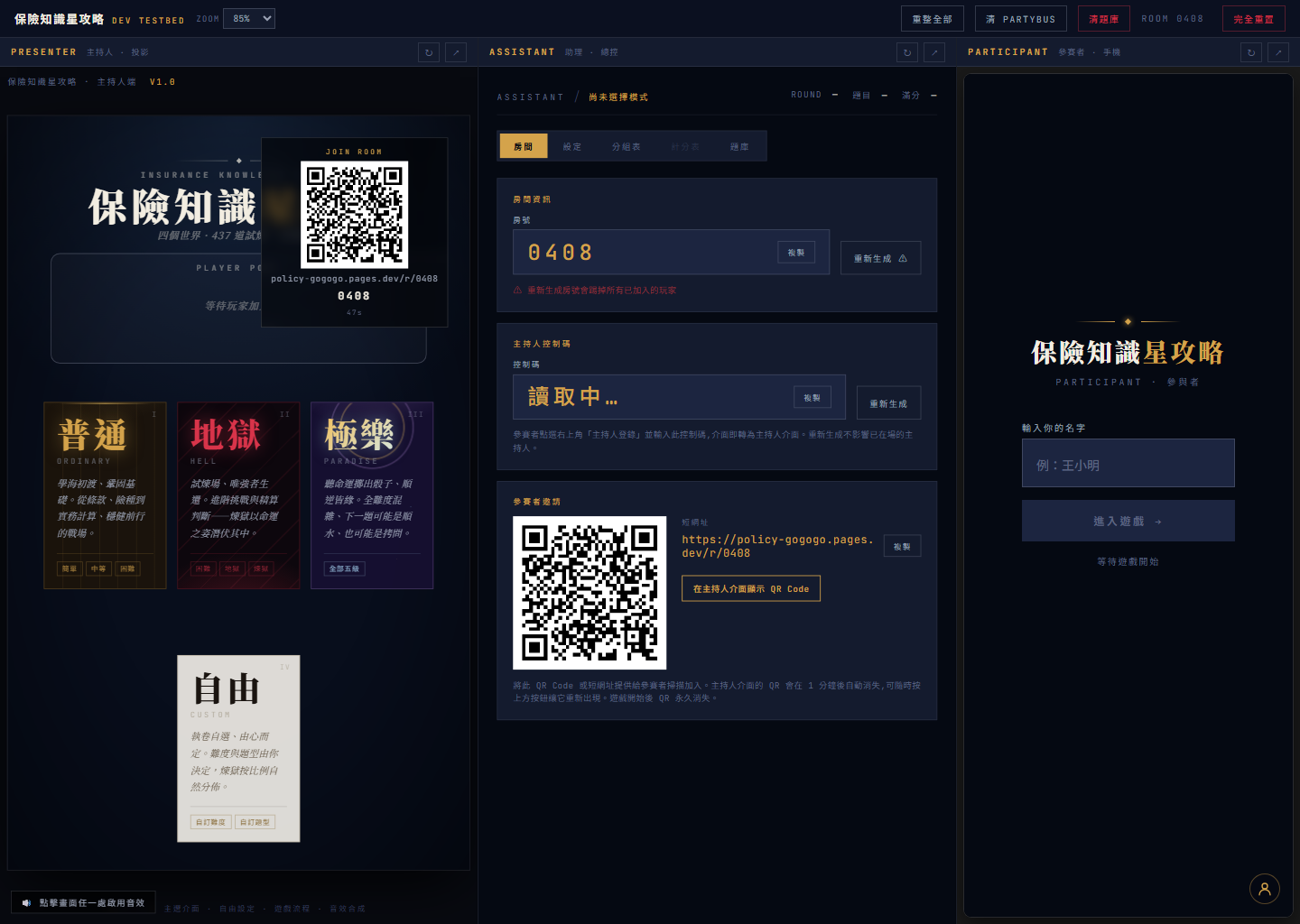Click the 地獄 tag on HELL card
The height and width of the screenshot is (924, 1300).
coord(232,568)
